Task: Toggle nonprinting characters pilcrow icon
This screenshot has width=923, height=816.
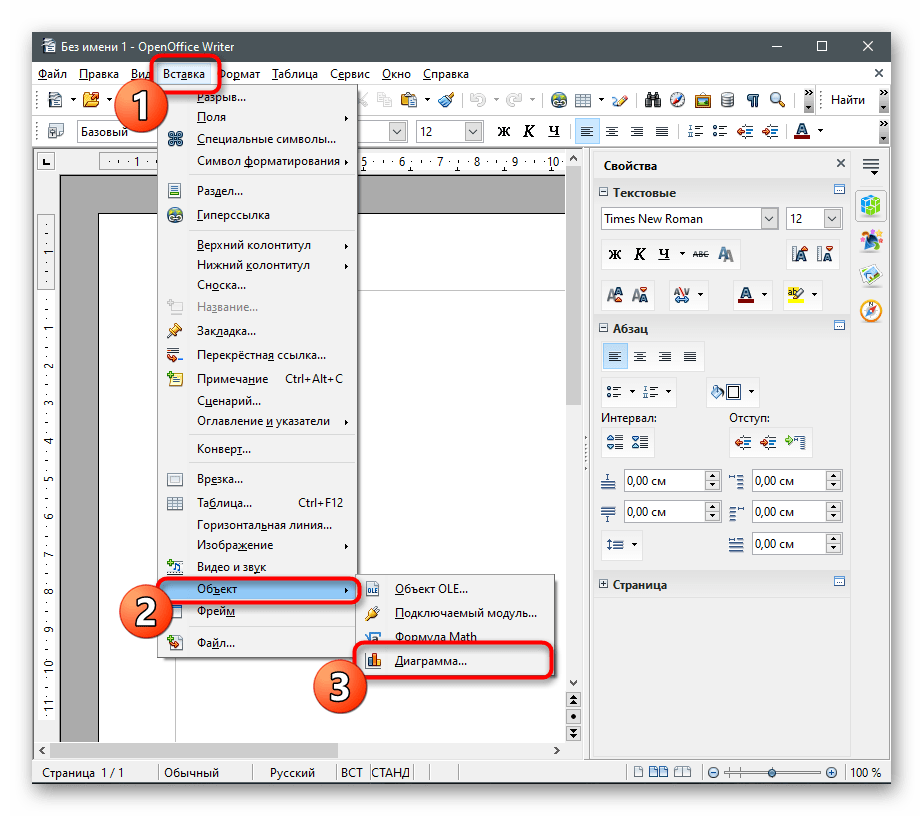Action: pyautogui.click(x=752, y=100)
